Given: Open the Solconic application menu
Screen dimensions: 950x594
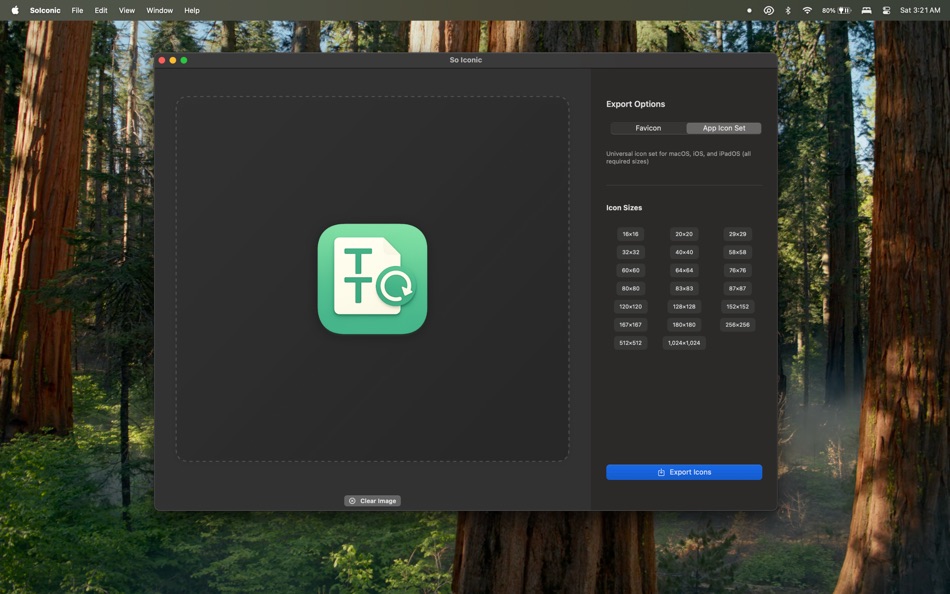Looking at the screenshot, I should [x=44, y=10].
